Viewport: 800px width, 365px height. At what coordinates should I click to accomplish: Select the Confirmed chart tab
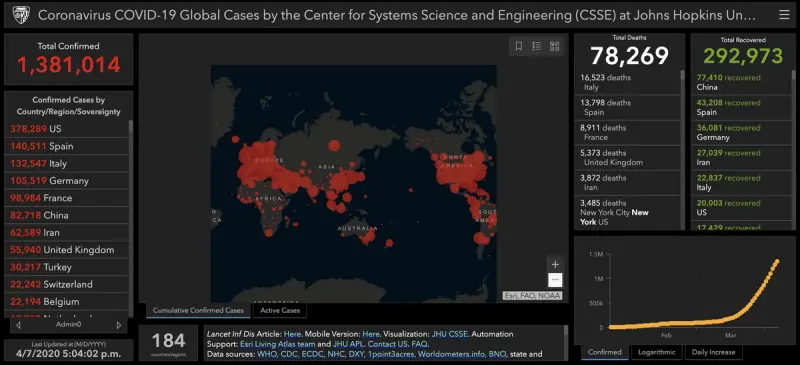click(x=605, y=352)
